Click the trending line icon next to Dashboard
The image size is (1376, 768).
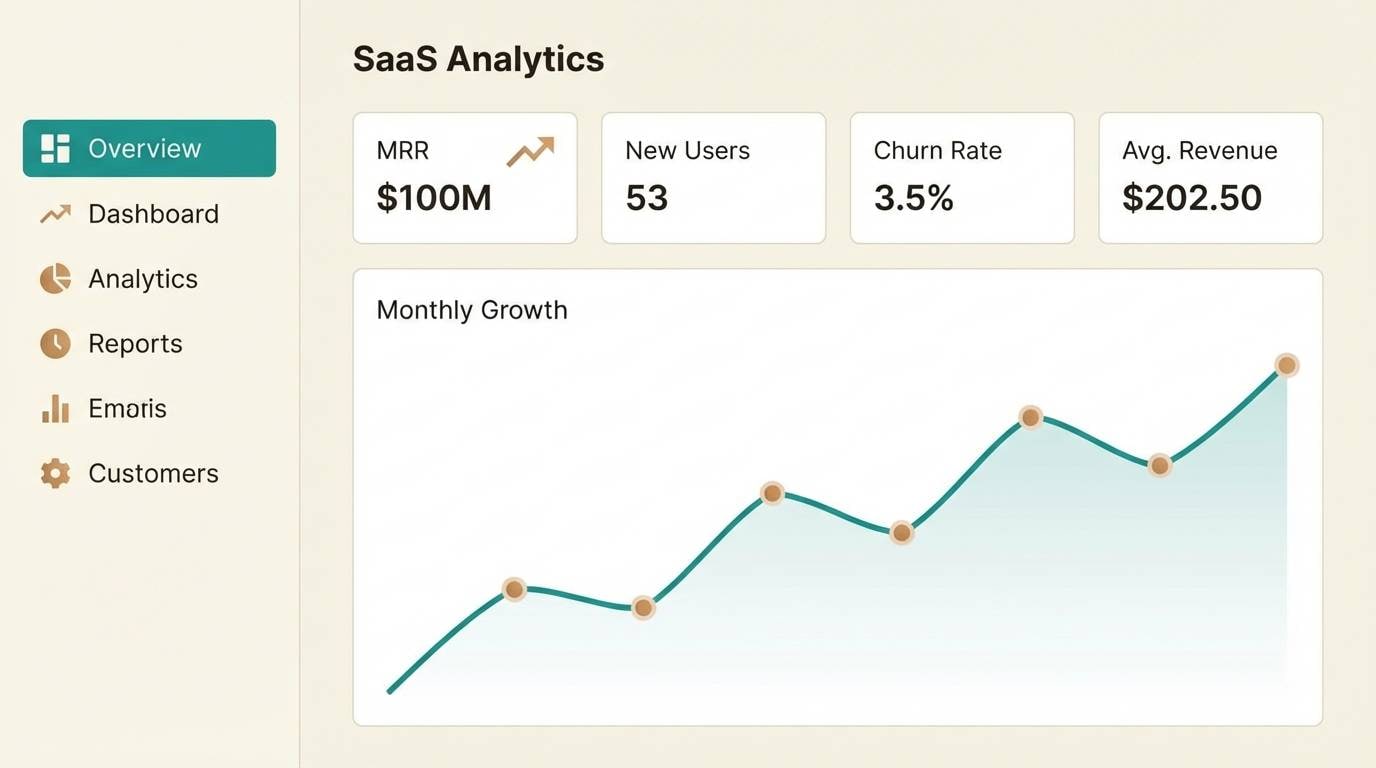click(x=54, y=213)
